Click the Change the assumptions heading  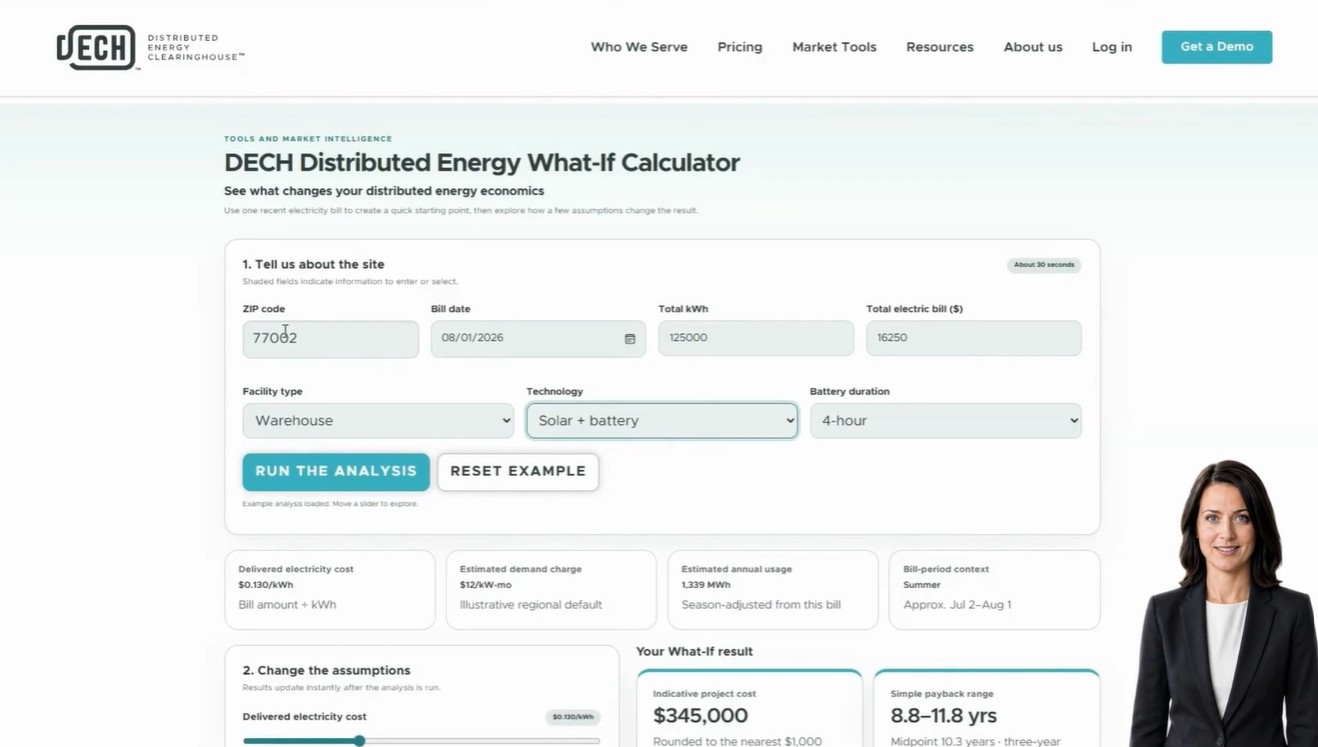327,671
